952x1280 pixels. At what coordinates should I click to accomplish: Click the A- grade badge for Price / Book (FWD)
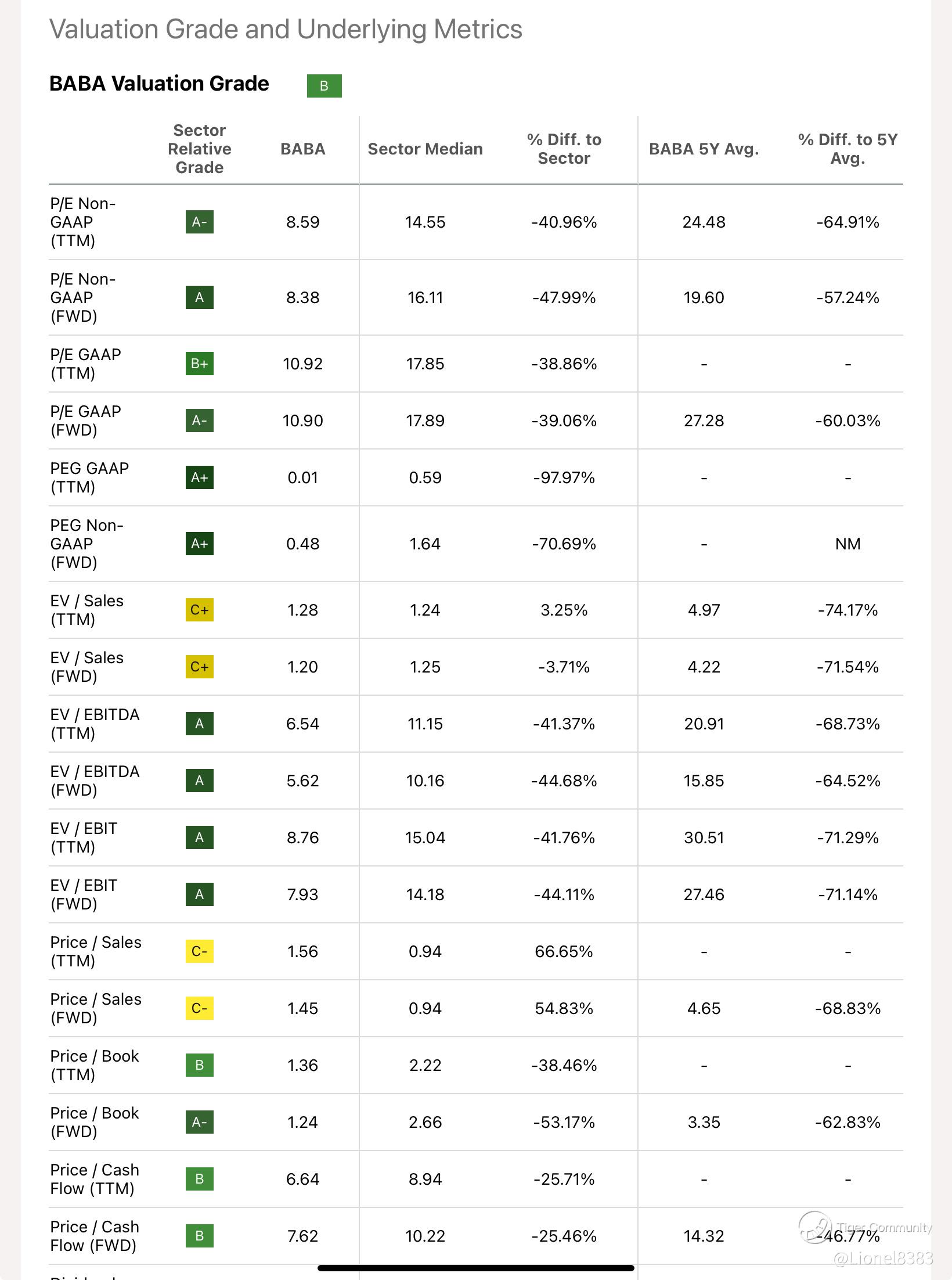[199, 1122]
